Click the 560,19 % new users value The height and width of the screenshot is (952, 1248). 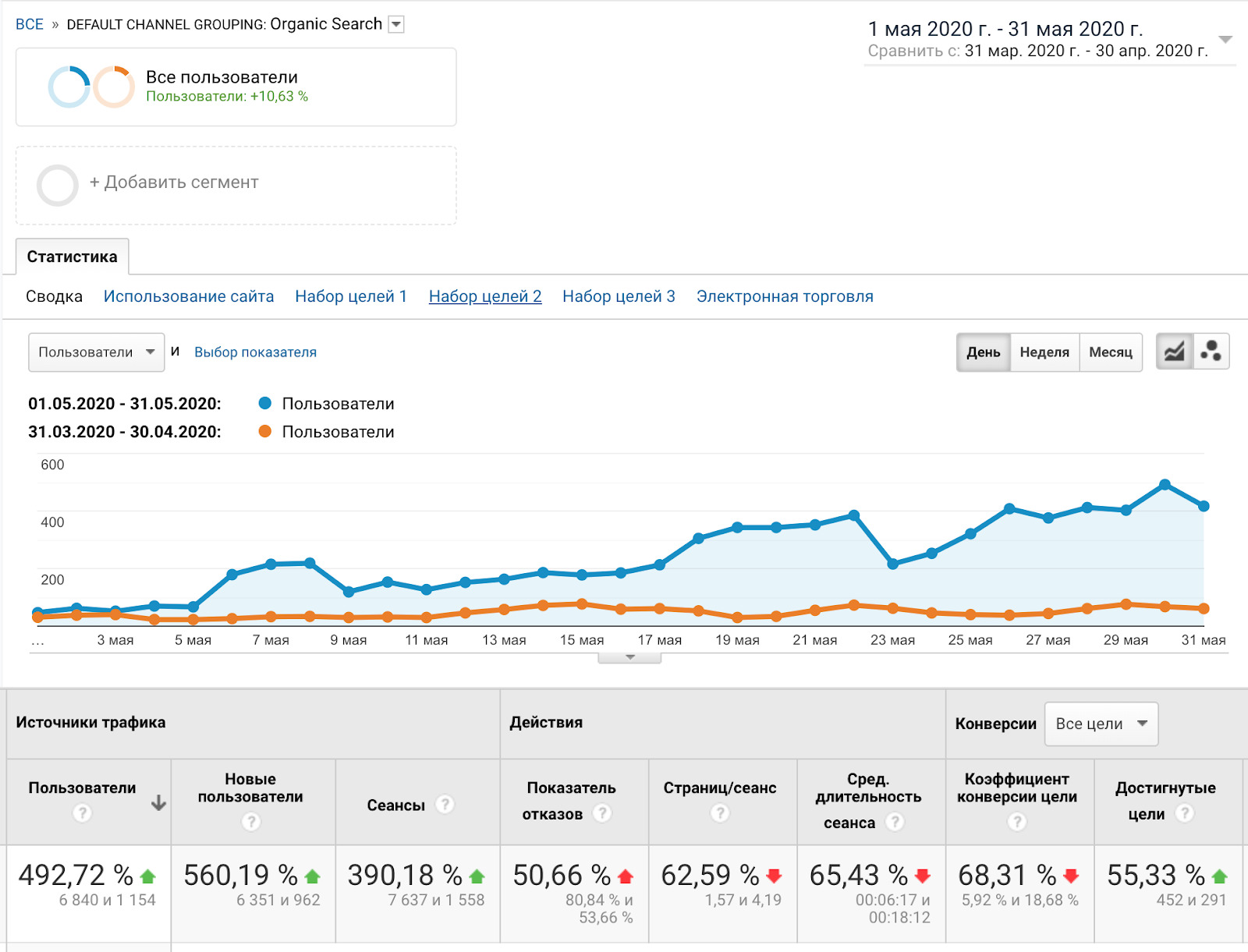(241, 875)
